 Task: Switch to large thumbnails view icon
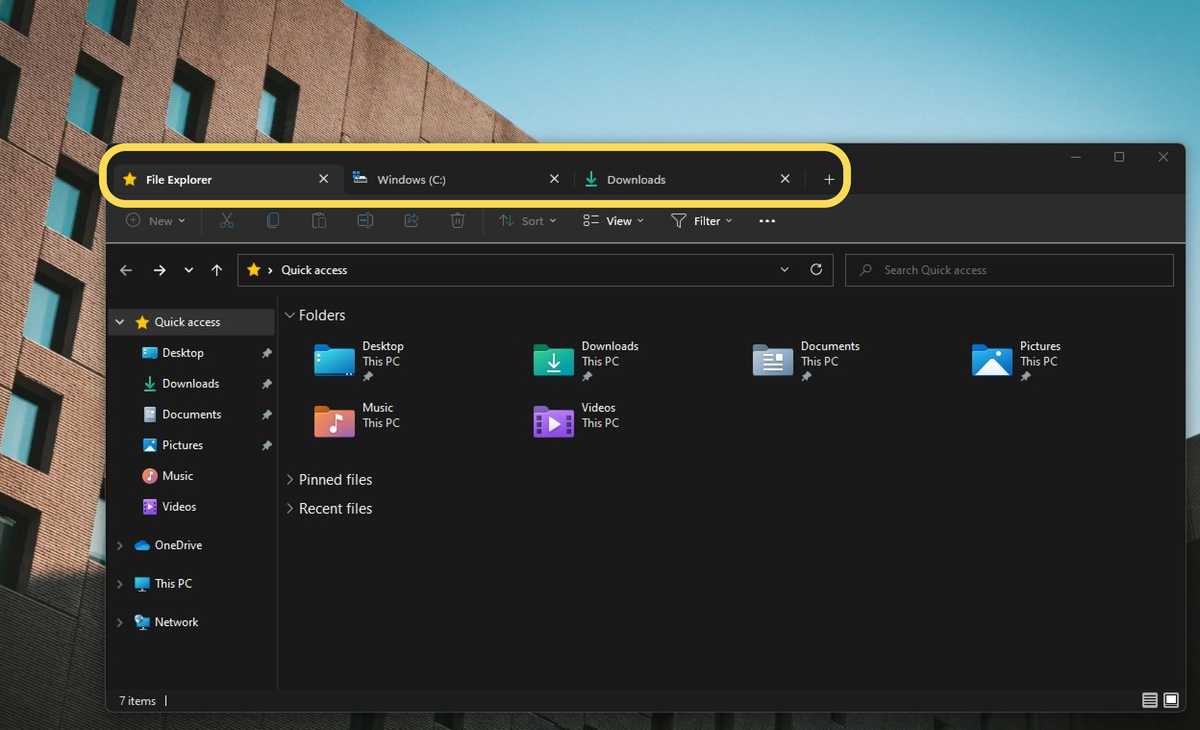click(1169, 700)
